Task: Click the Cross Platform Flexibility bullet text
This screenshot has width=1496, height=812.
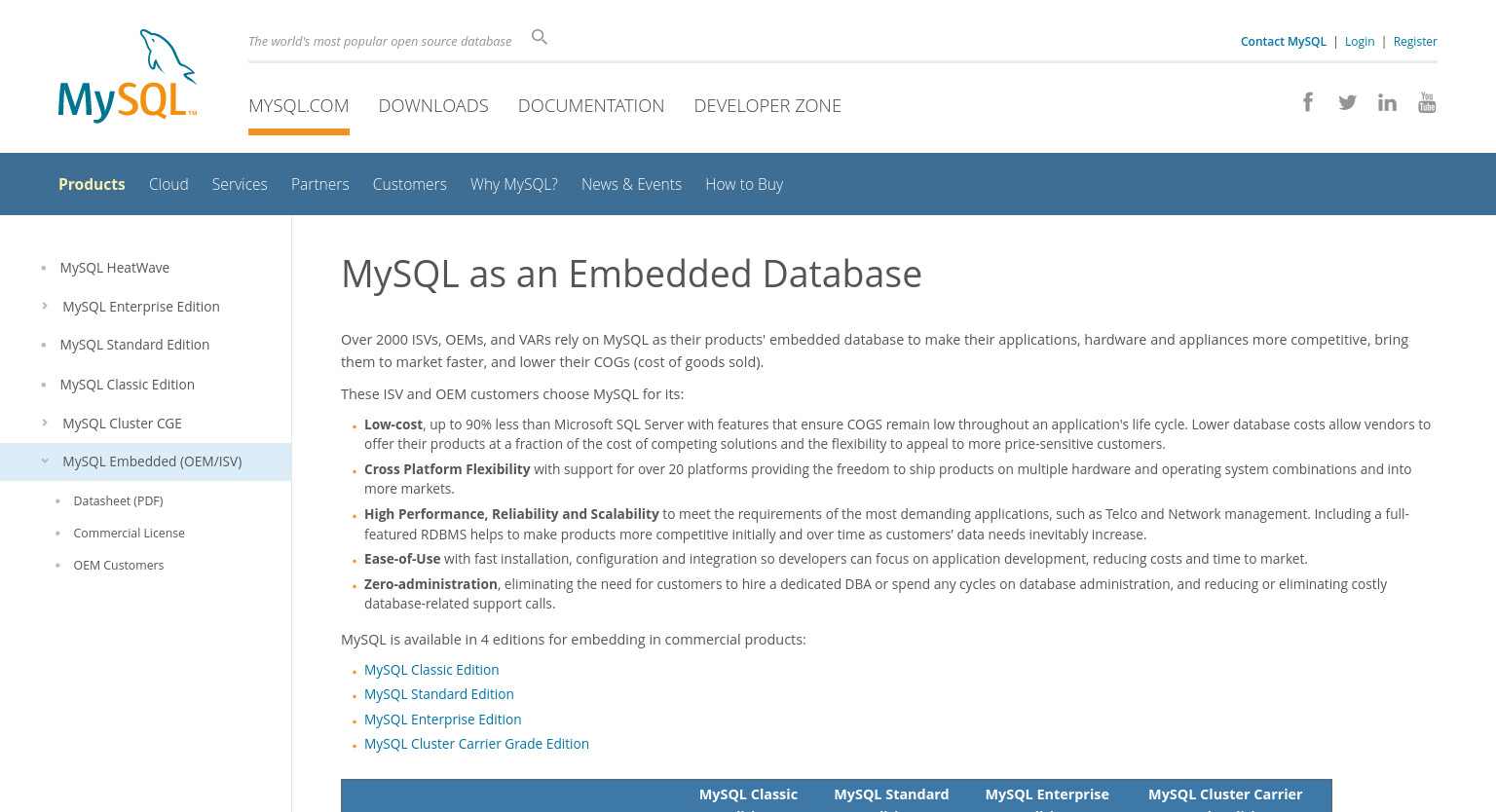Action: pyautogui.click(x=447, y=469)
